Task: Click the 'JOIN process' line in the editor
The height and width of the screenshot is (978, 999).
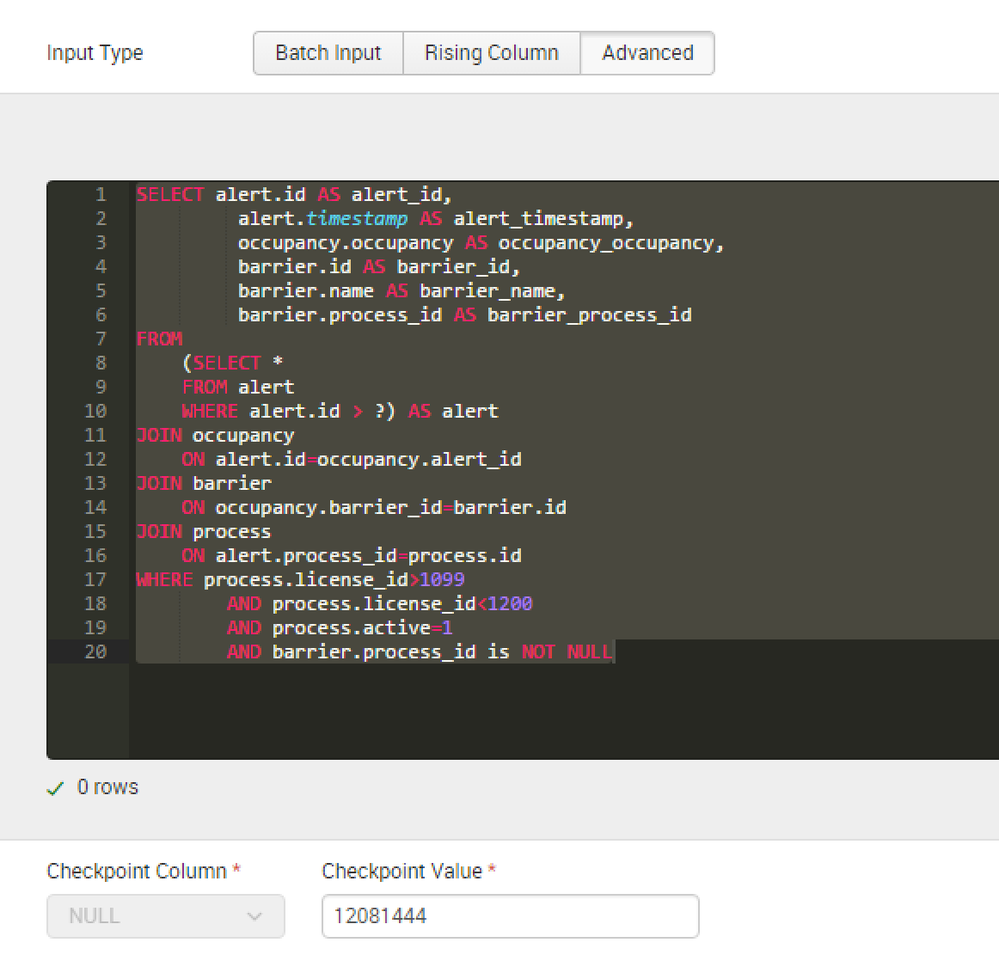Action: pyautogui.click(x=204, y=531)
